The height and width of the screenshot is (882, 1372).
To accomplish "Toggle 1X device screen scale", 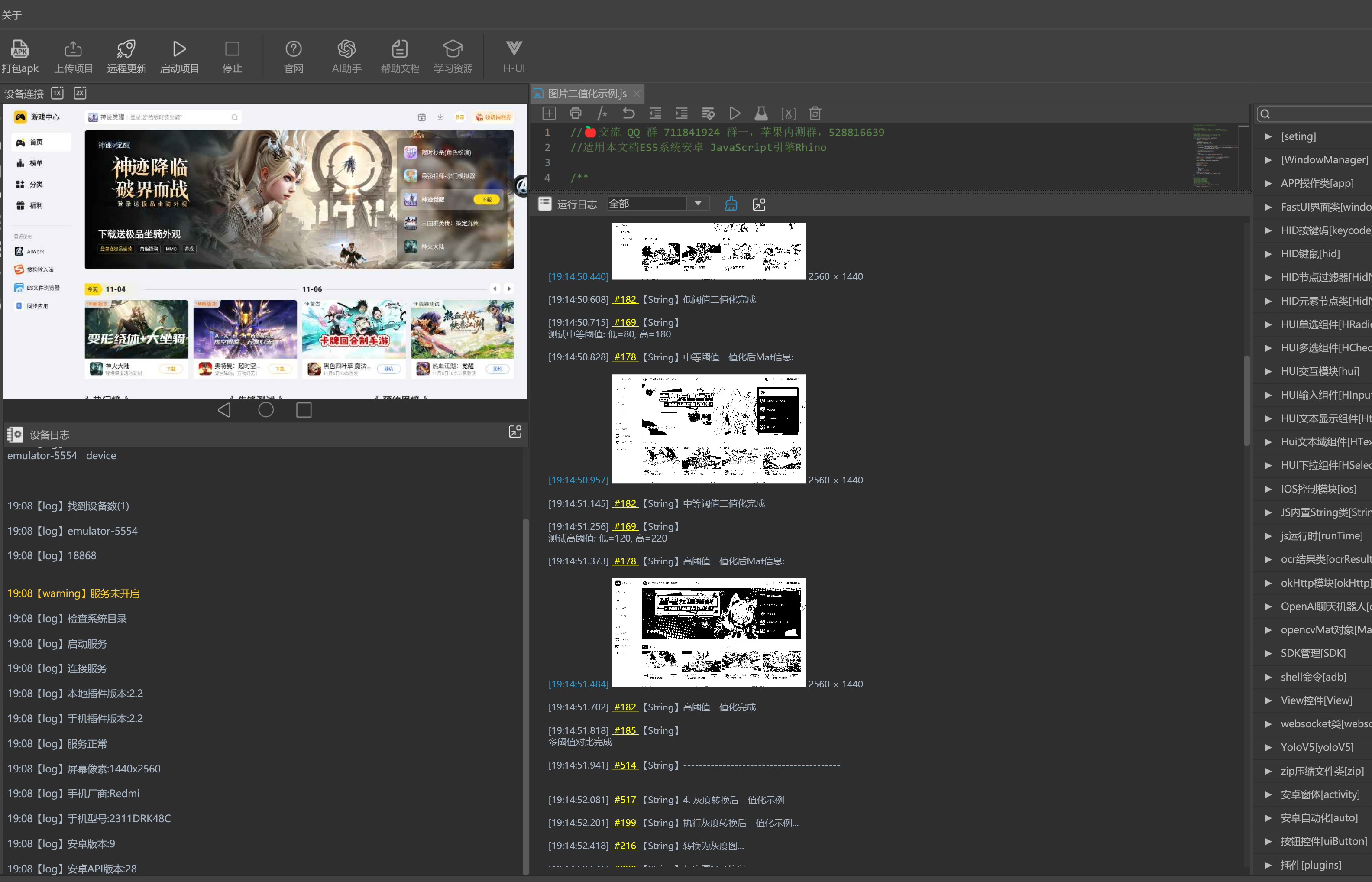I will 57,93.
